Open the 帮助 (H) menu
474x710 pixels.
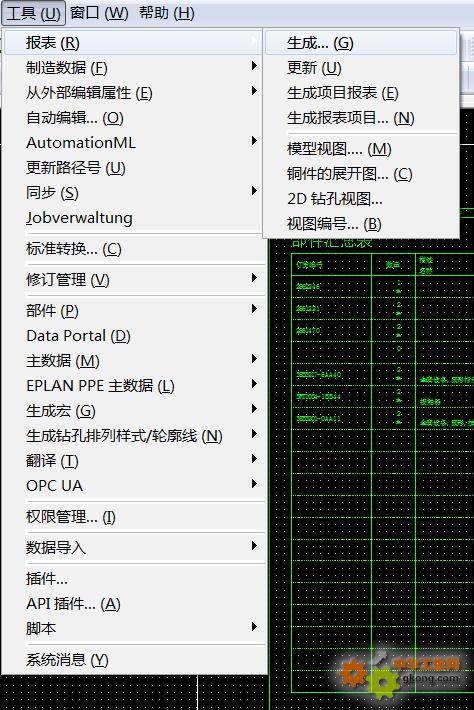[167, 13]
